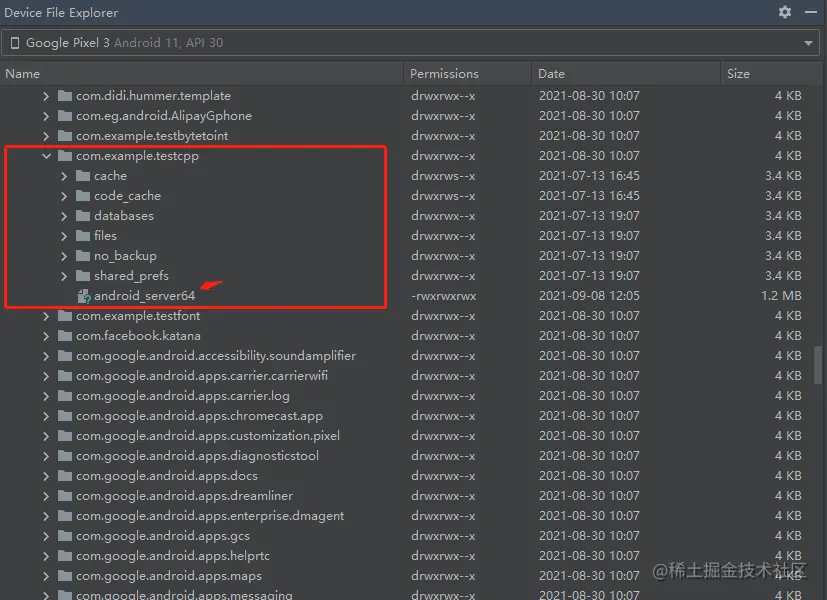Select com.google.android.apps.diagnosticstool row
The width and height of the screenshot is (827, 600).
pos(411,456)
